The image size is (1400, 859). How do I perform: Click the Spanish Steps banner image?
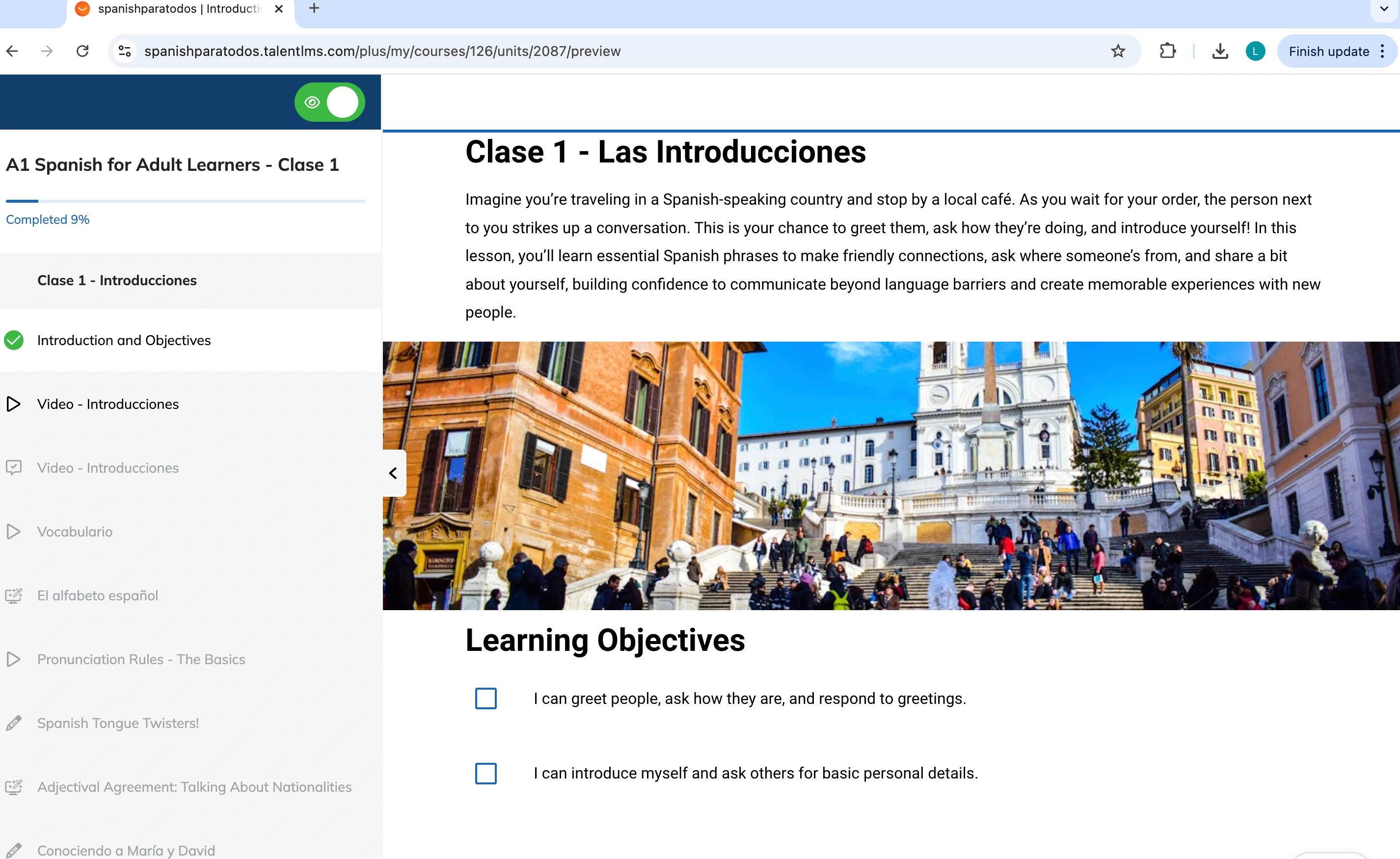click(x=891, y=476)
